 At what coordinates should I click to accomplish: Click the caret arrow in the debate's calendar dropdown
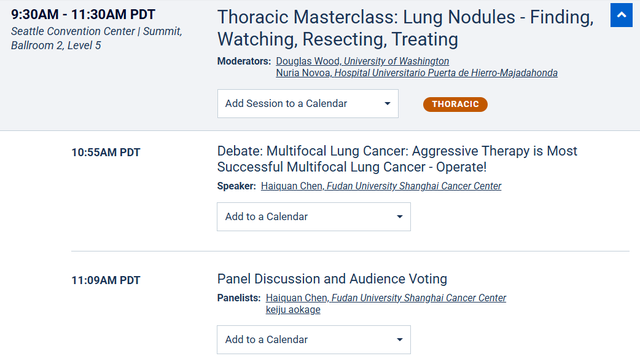400,217
